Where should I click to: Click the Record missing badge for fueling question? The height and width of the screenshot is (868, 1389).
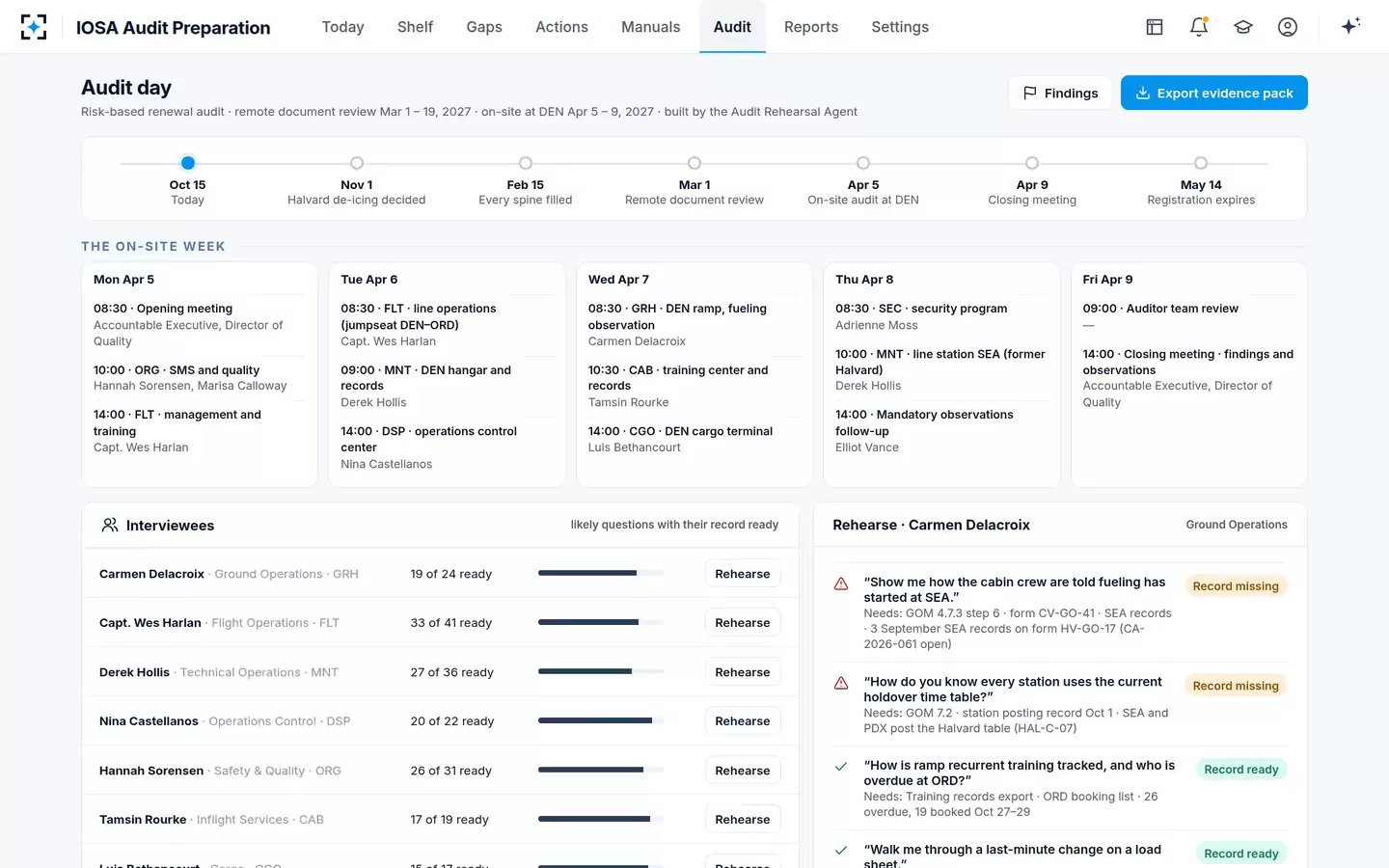[1236, 586]
